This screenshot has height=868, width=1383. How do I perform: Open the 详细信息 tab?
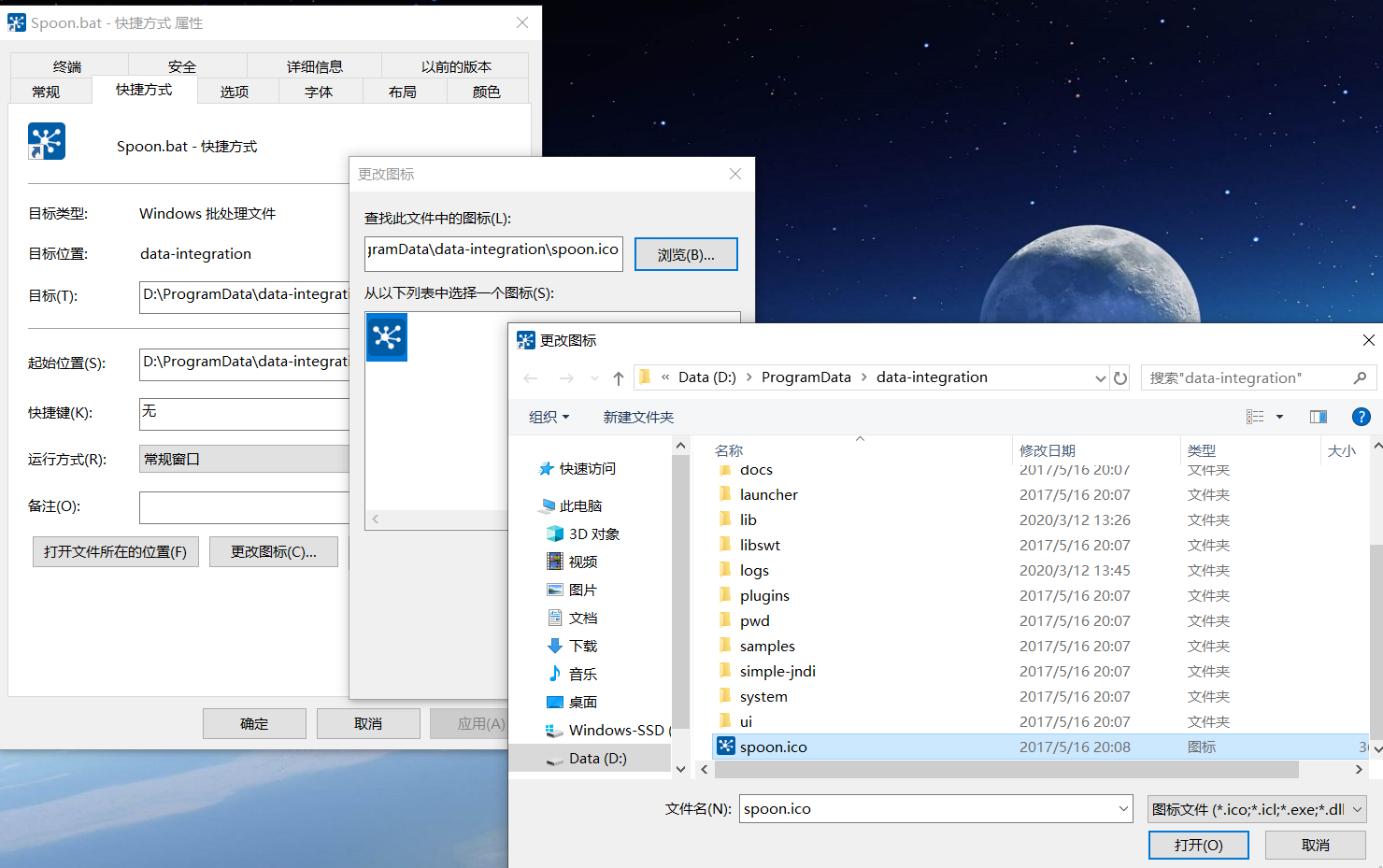pos(315,66)
